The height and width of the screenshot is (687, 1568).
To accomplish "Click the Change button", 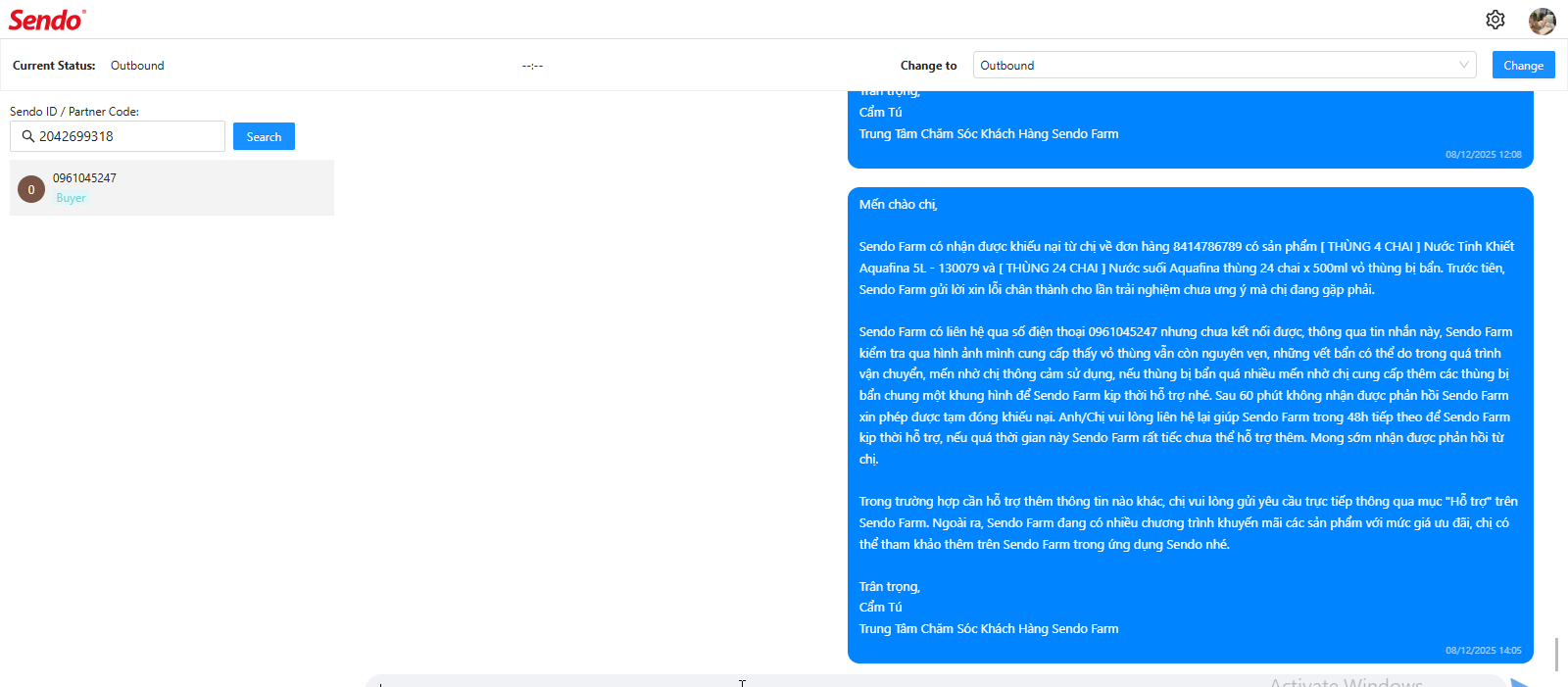I will tap(1524, 66).
